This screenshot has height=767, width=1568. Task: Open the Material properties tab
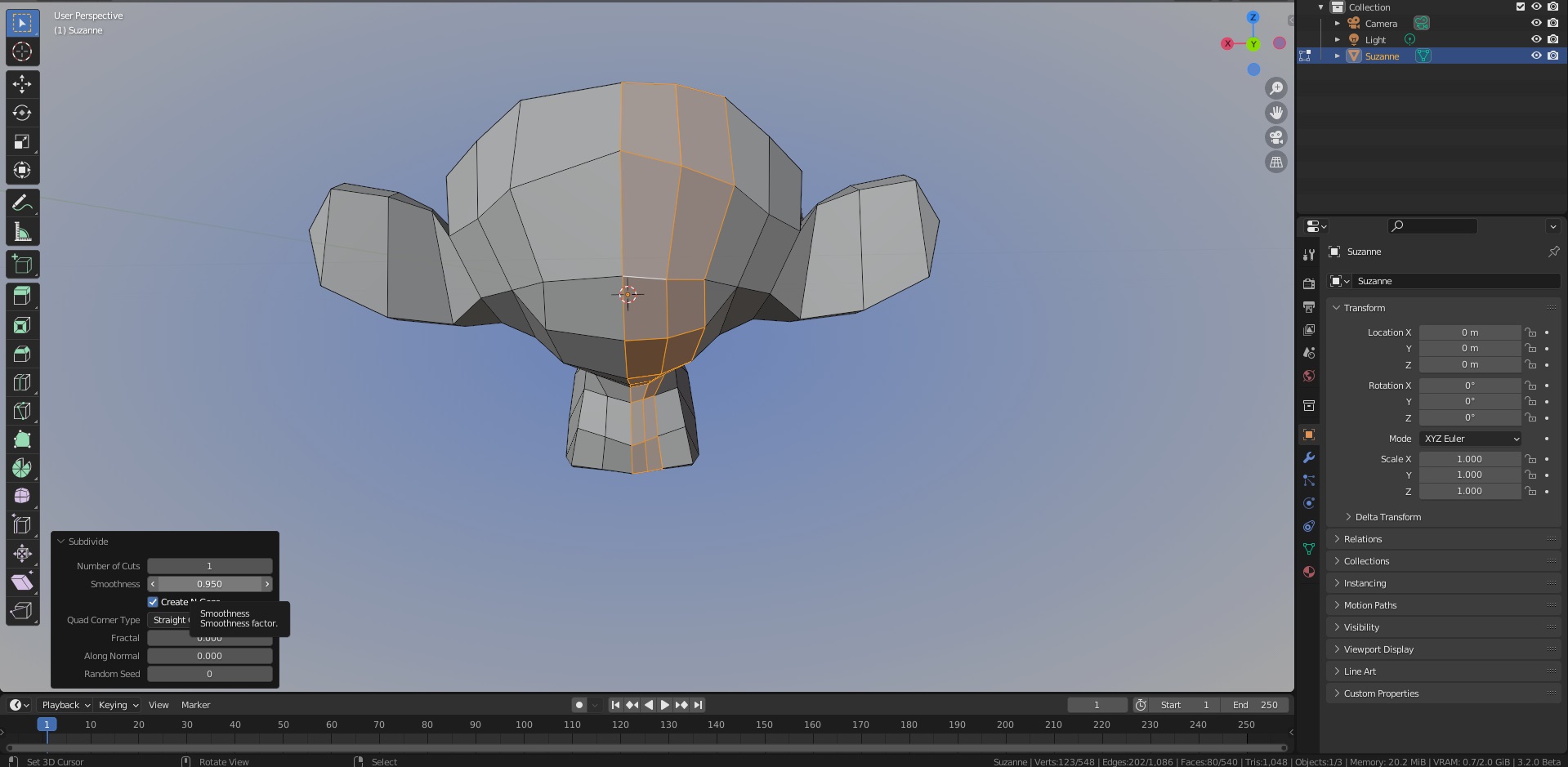pos(1309,572)
